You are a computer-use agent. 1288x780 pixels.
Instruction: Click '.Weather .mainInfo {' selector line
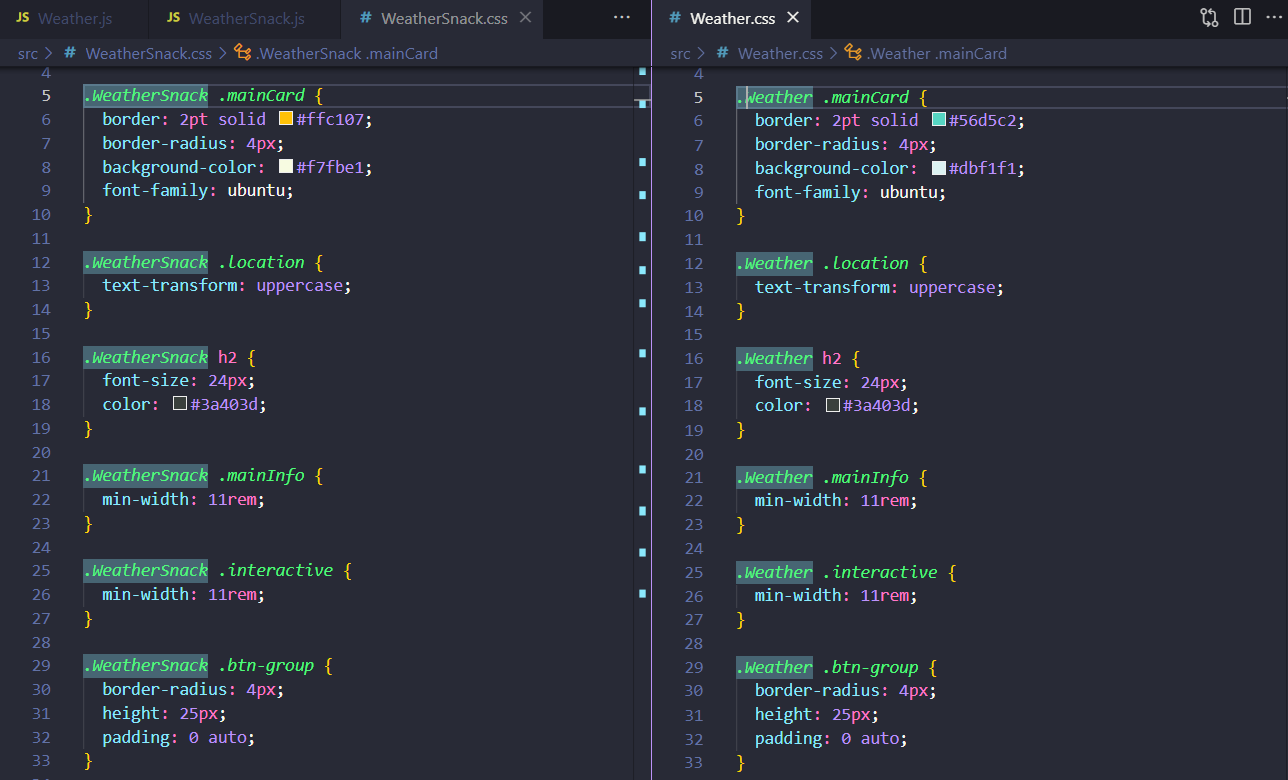pos(833,477)
